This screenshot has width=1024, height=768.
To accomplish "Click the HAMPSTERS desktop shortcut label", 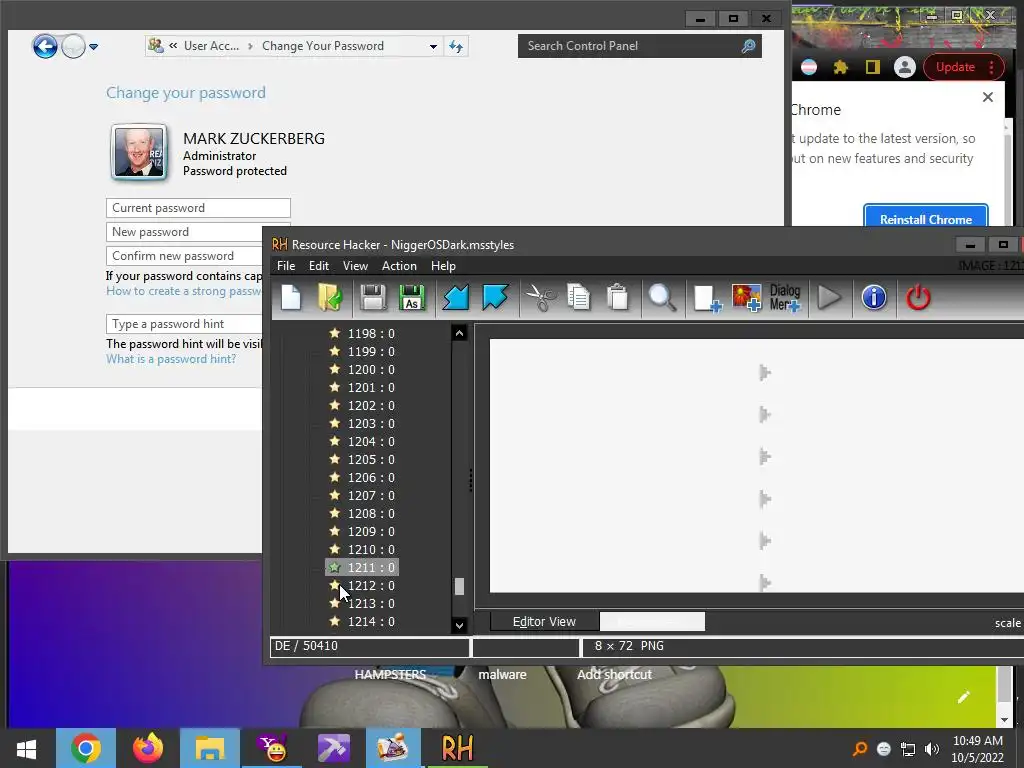I will point(390,674).
